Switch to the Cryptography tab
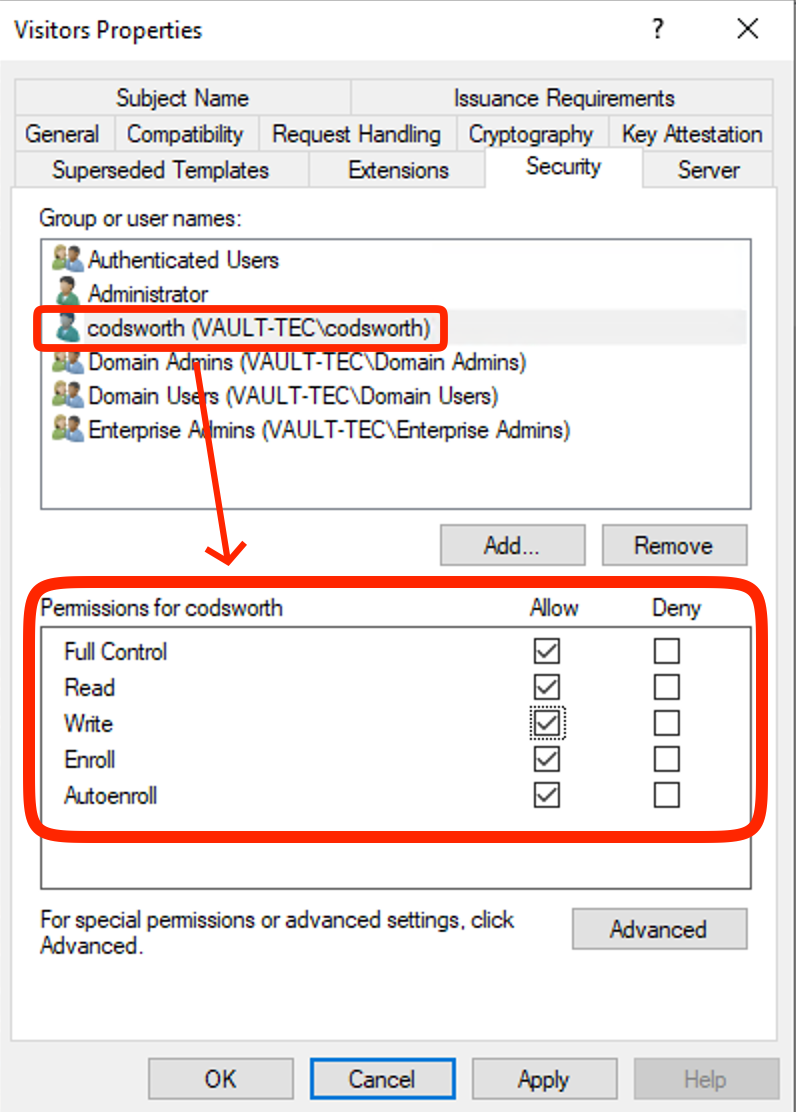The height and width of the screenshot is (1112, 796). coord(531,133)
